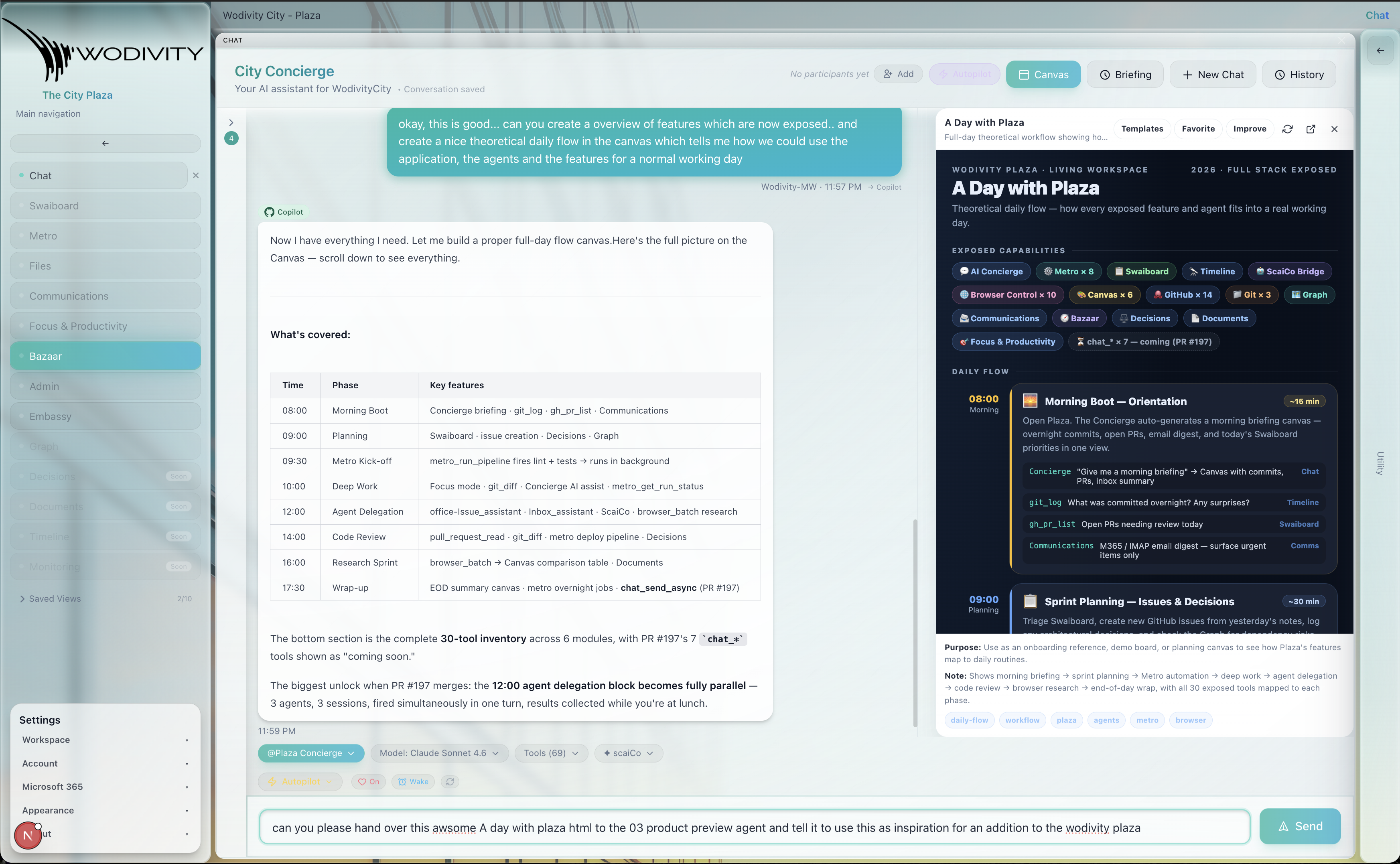Enable the Autopilot button in the header
The image size is (1400, 864).
964,74
